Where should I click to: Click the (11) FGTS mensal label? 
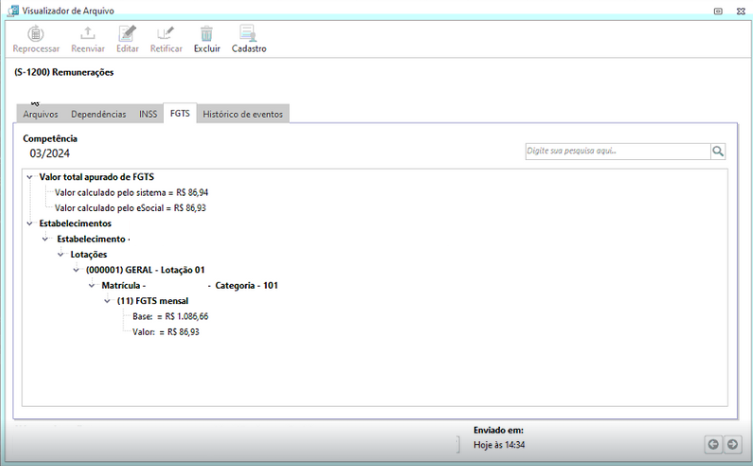tap(152, 301)
